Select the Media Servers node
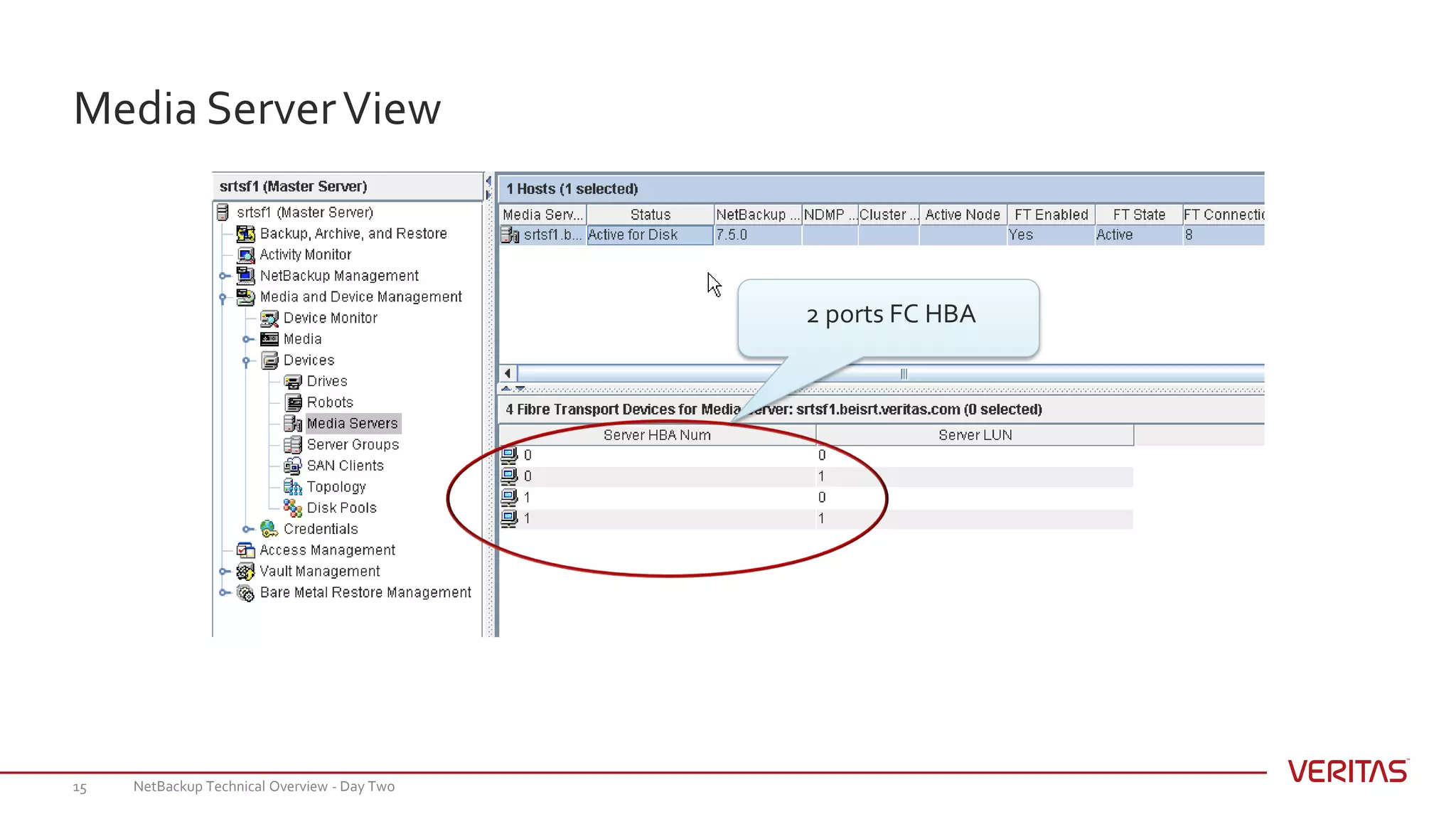 [x=353, y=424]
